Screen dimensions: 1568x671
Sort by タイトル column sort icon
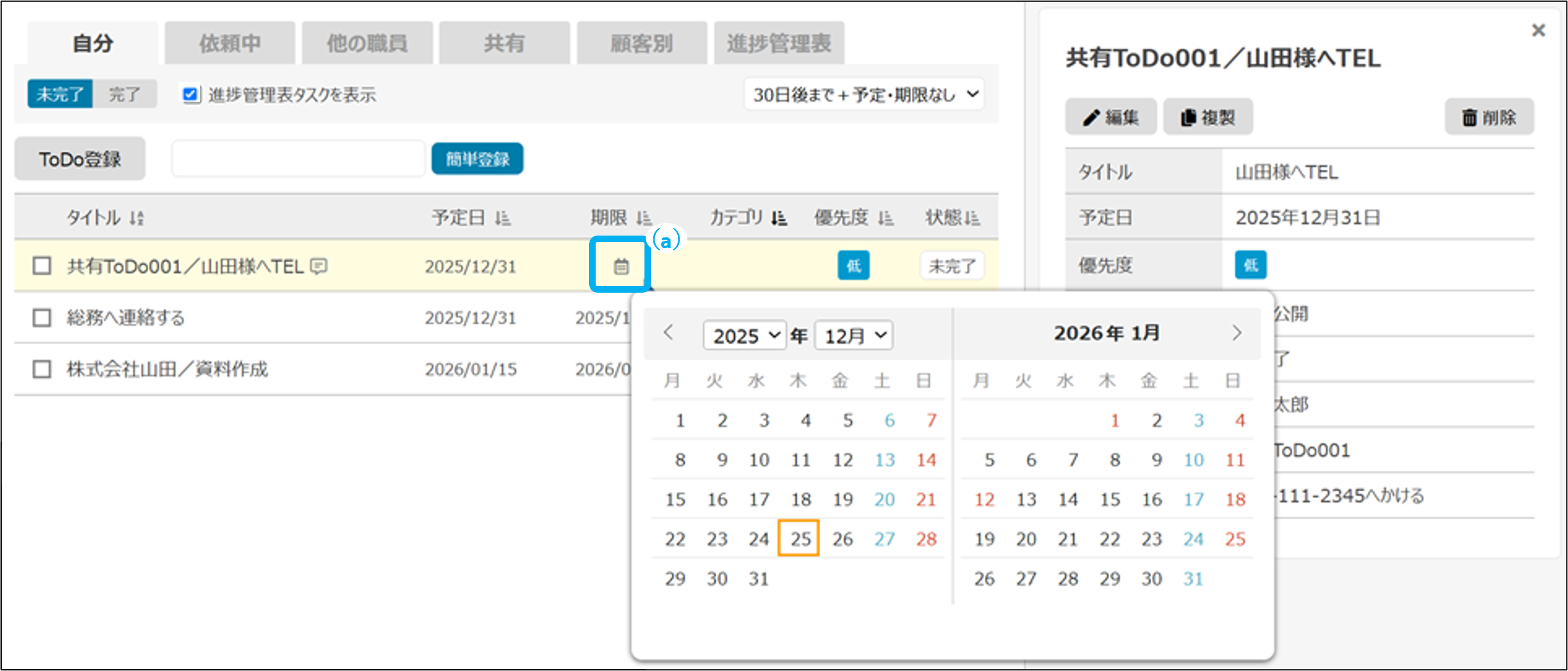click(x=137, y=218)
